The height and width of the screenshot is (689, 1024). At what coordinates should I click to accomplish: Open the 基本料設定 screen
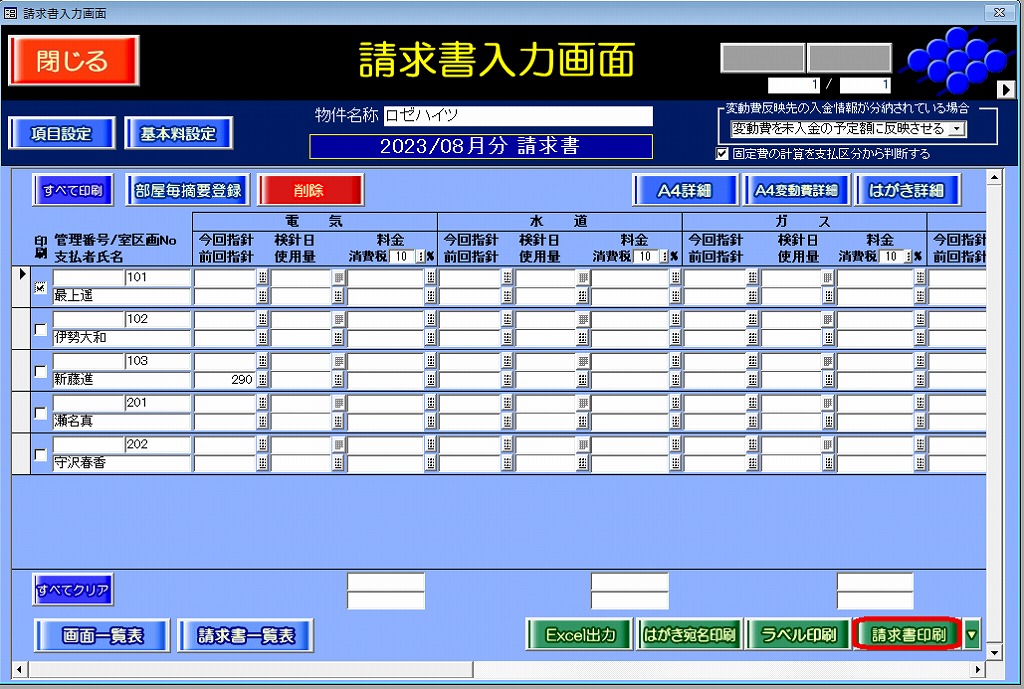[178, 134]
